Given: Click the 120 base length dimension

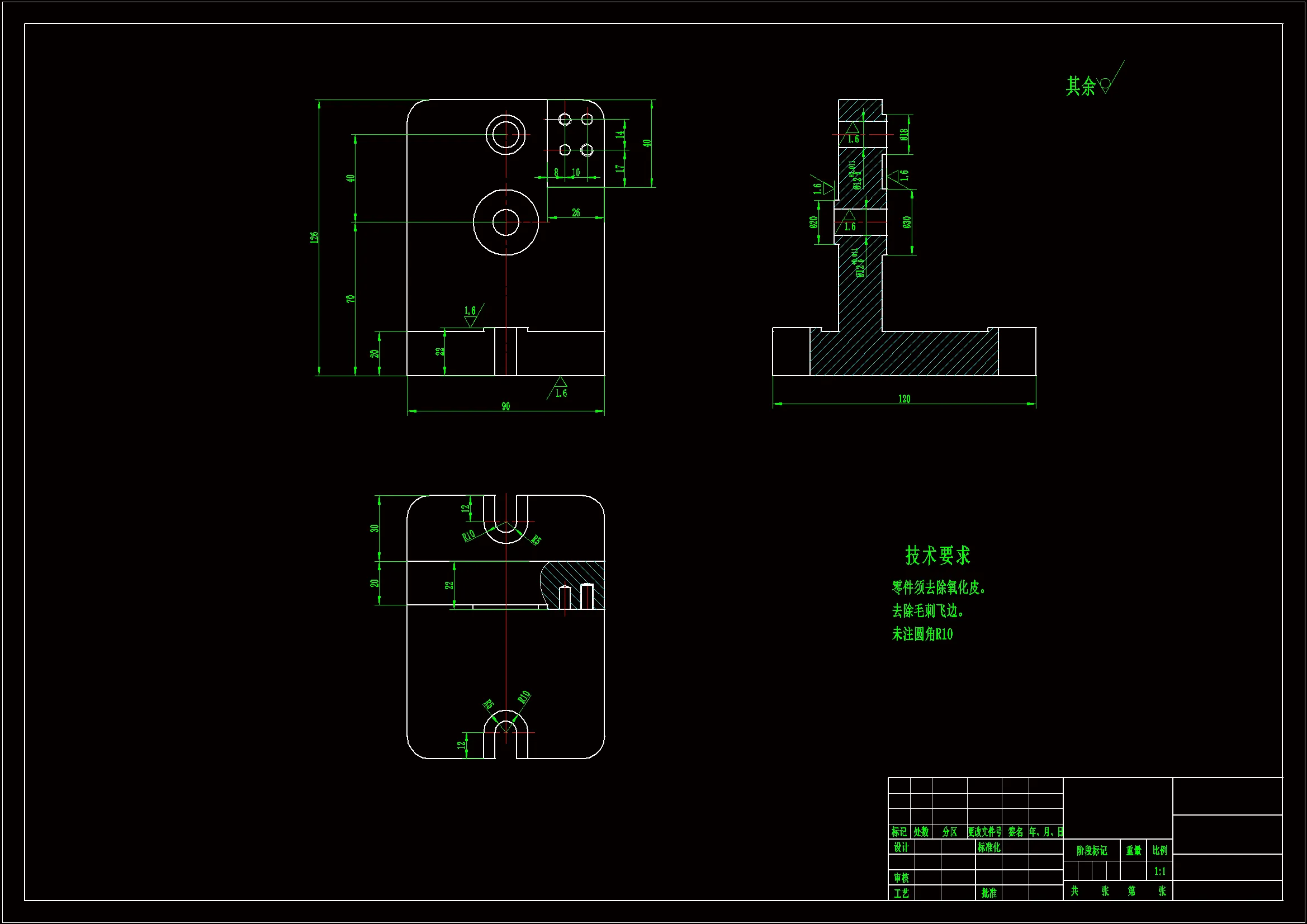Looking at the screenshot, I should (904, 399).
